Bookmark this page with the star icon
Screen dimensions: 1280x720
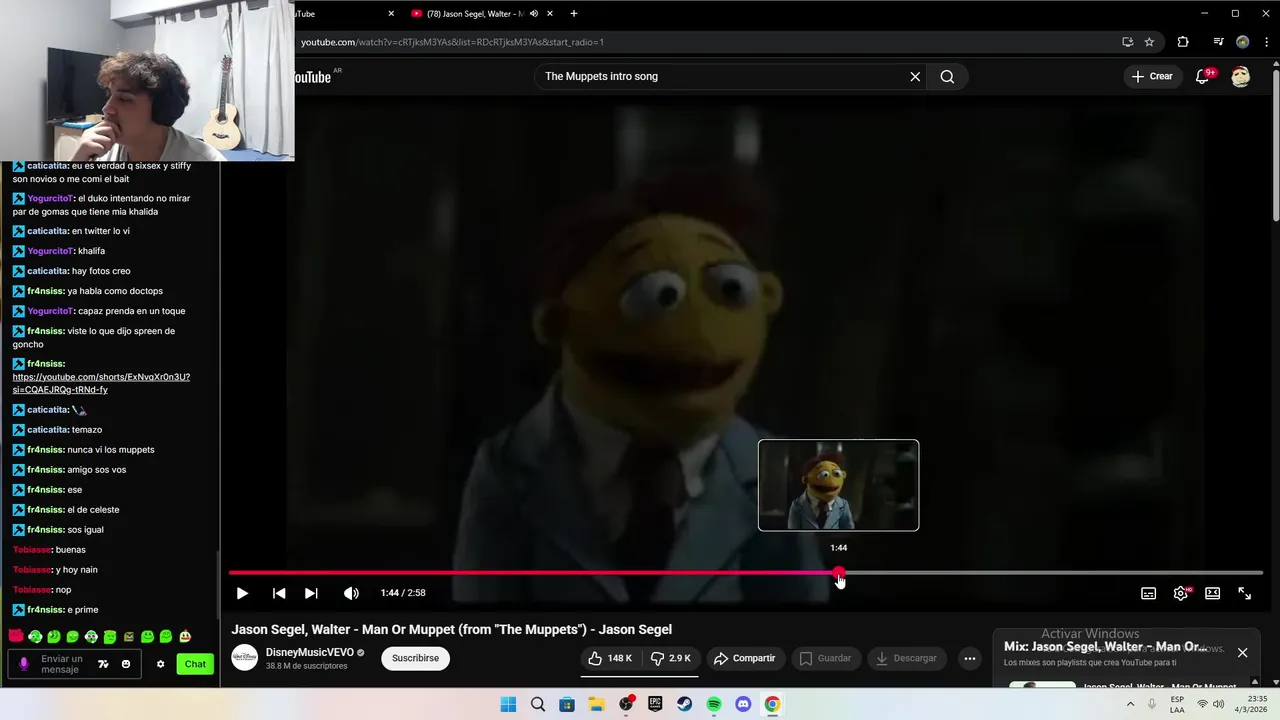click(1149, 42)
